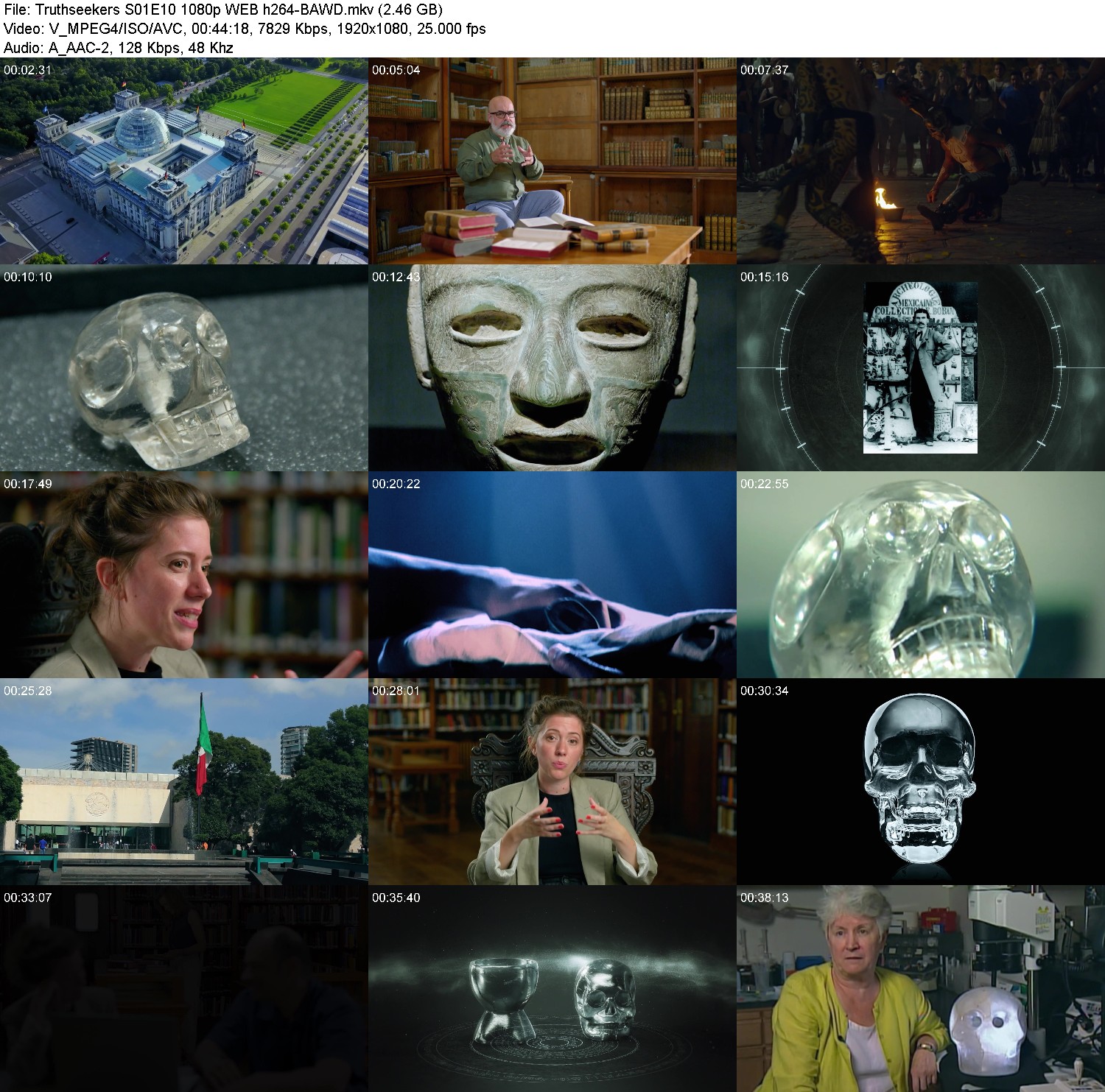1105x1092 pixels.
Task: Open the 00:07:37 thumbnail of fire dancers
Action: [x=921, y=161]
